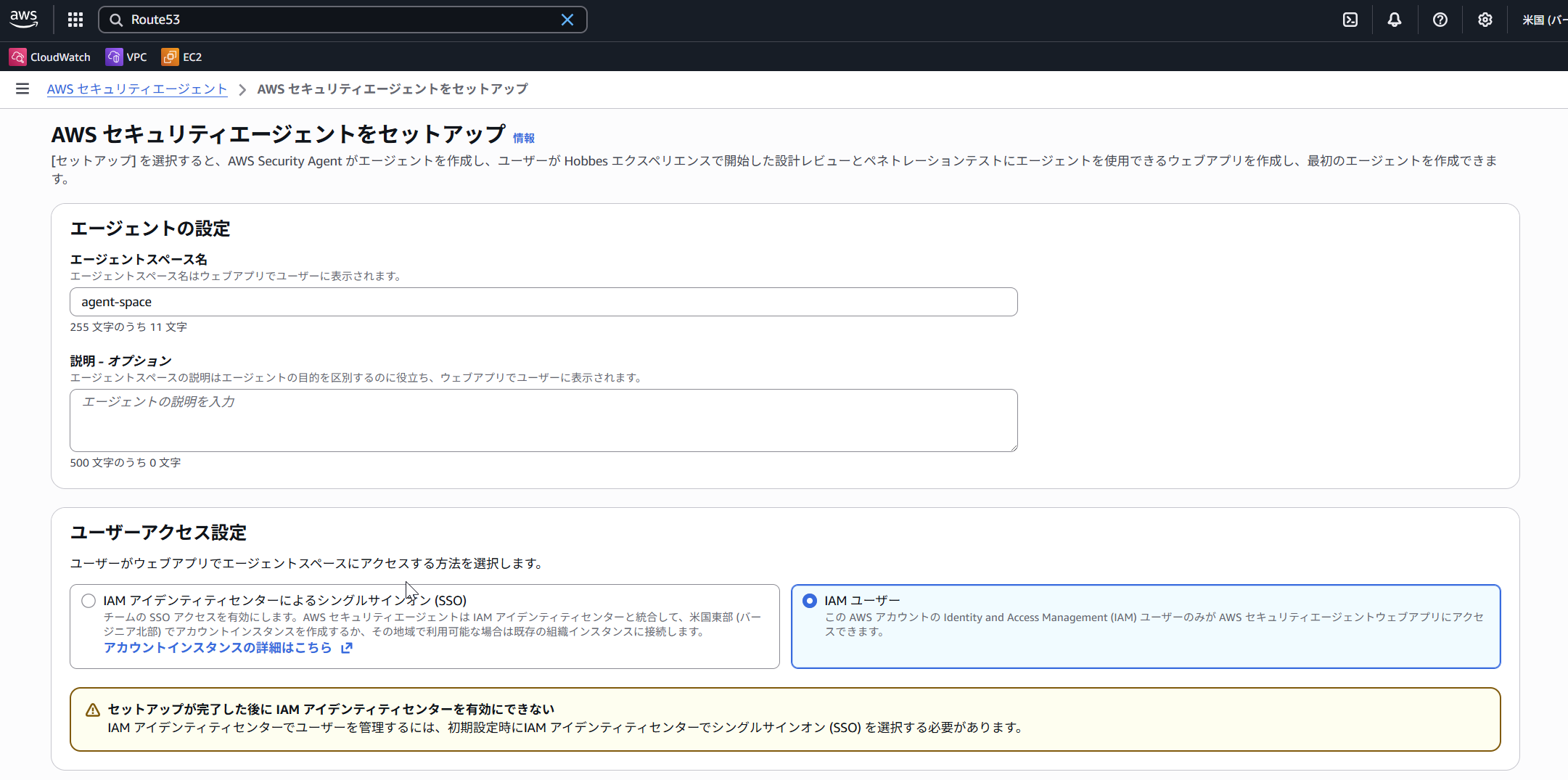
Task: Open the 情報 info link
Action: (524, 138)
